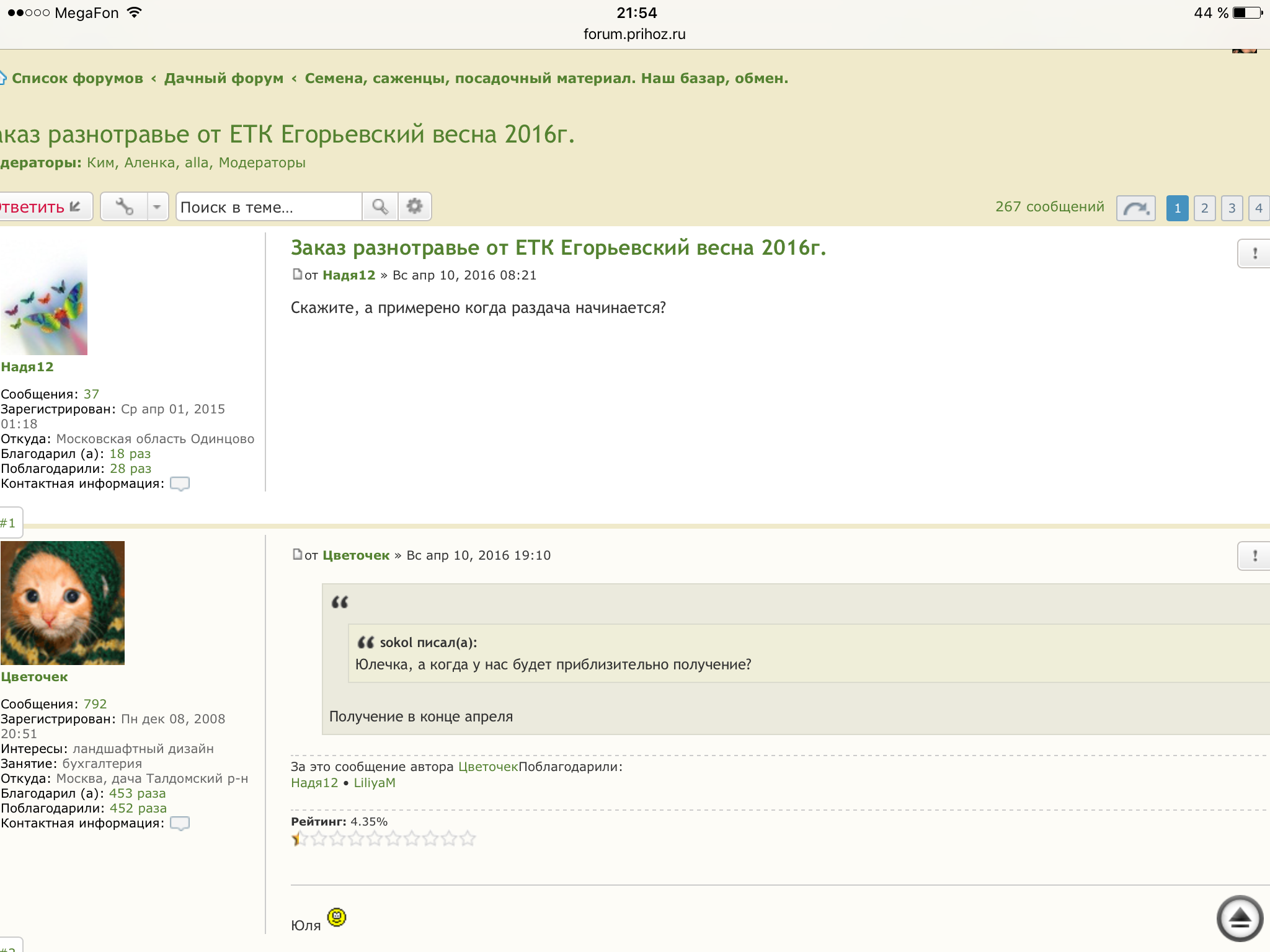Open the topic tools wrench icon
Viewport: 1270px width, 952px height.
[124, 207]
